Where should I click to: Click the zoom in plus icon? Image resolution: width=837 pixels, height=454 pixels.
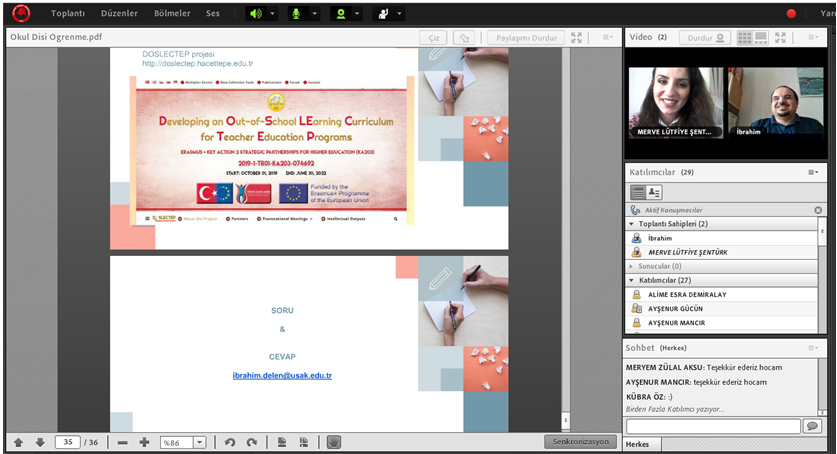coord(144,442)
